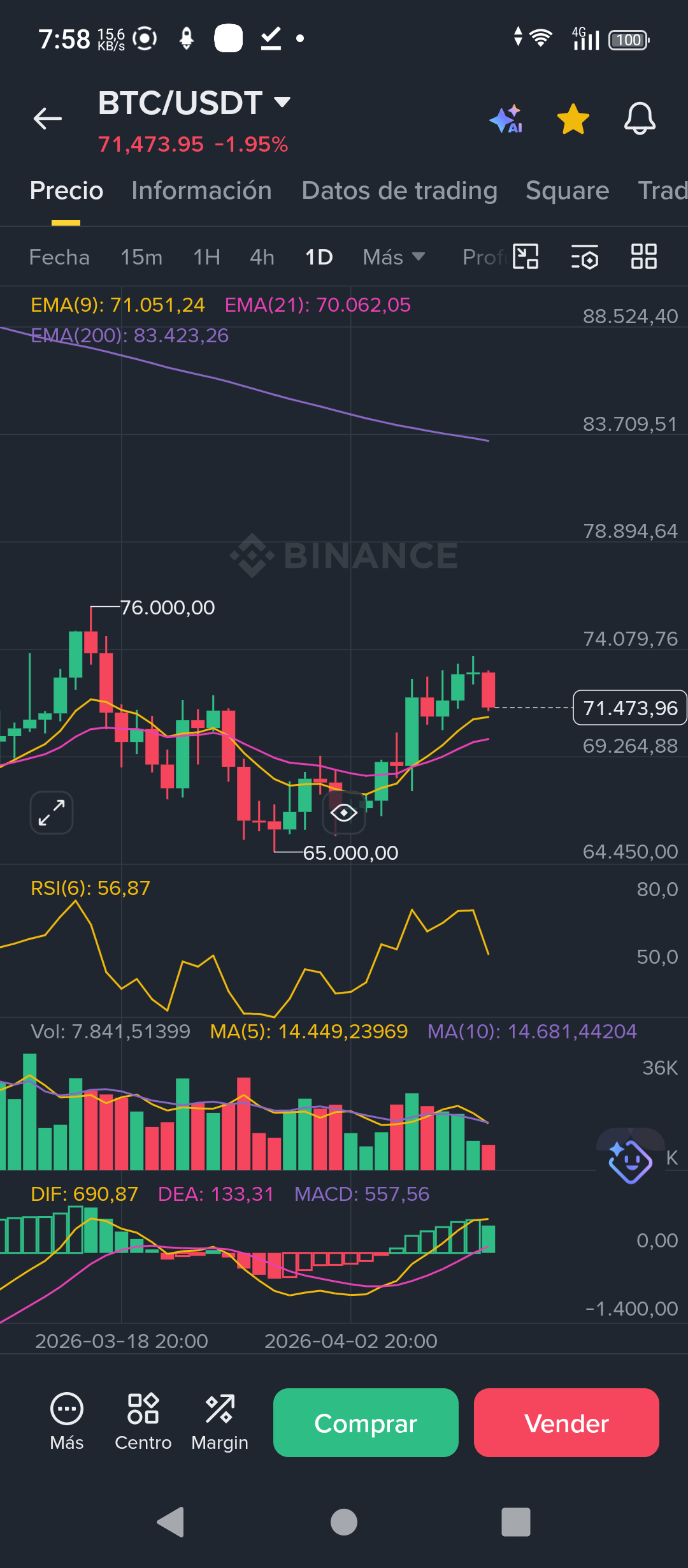Open the Más menu at bottom

(67, 1422)
